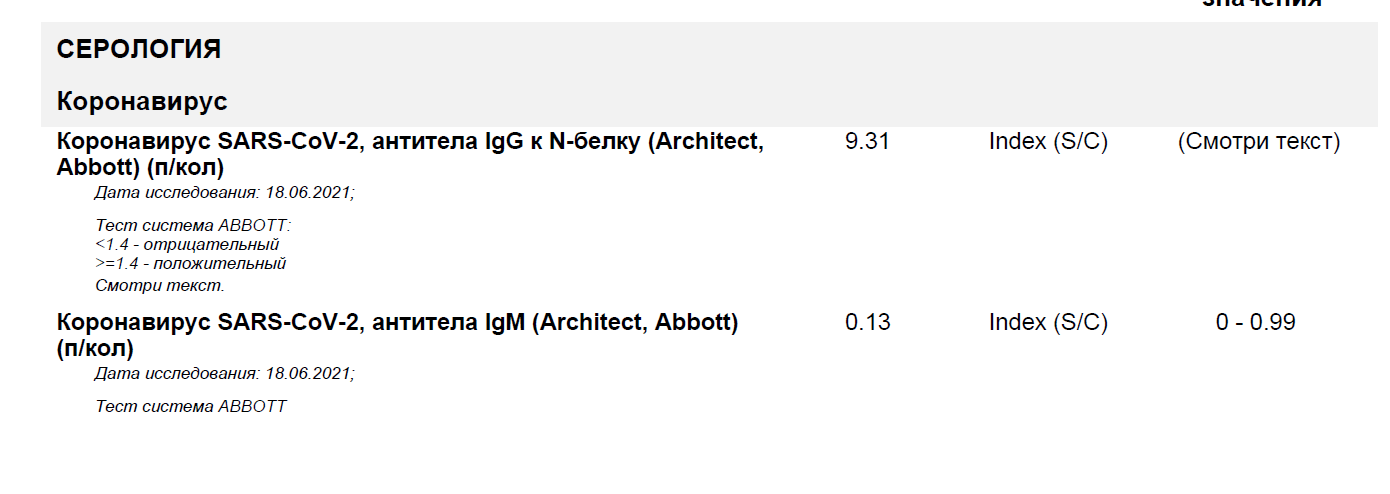Click the last Тест система ABBOTT line
Viewport: 1390px width, 494px height.
point(190,406)
